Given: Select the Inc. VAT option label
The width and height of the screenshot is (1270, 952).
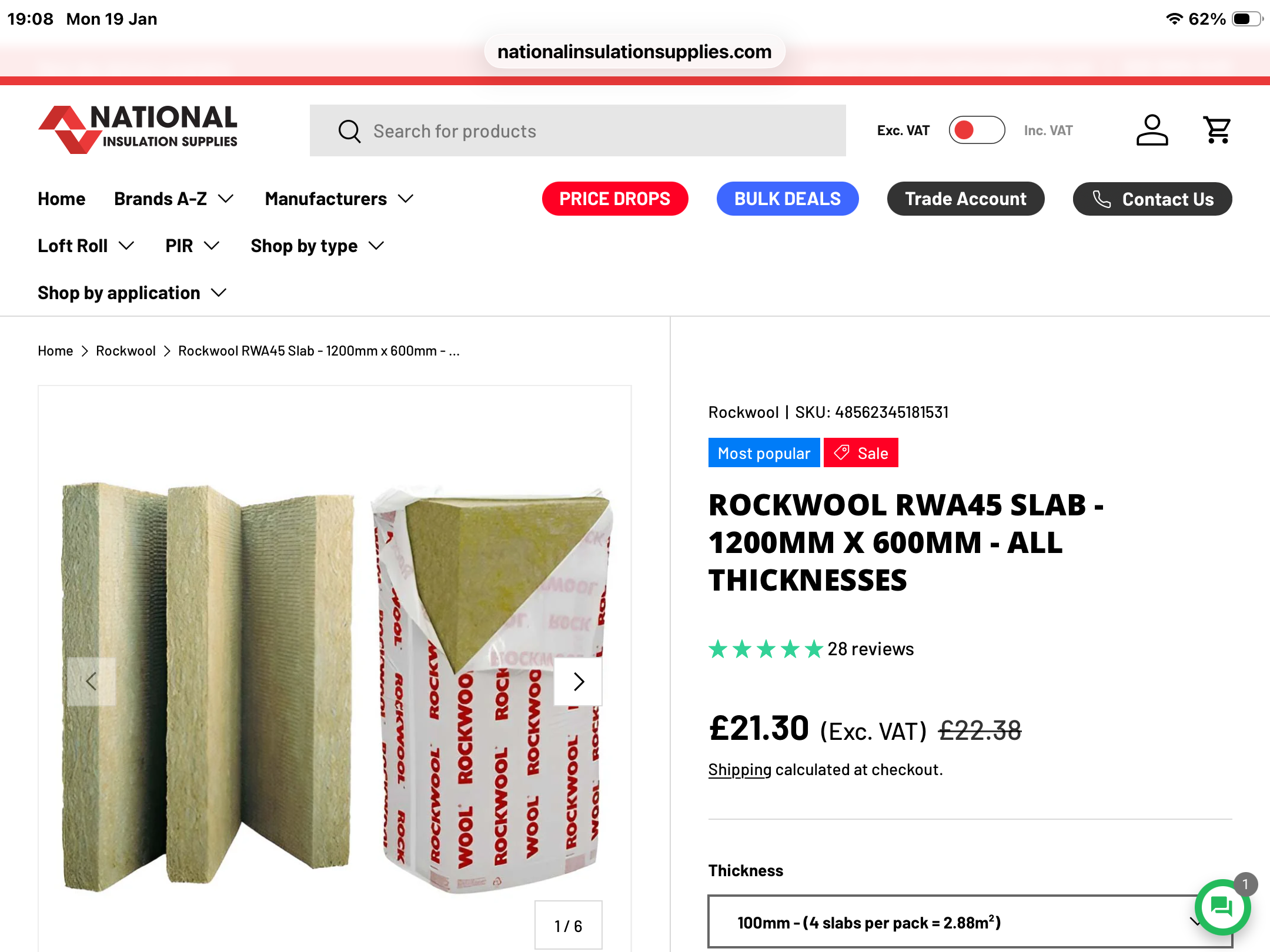Looking at the screenshot, I should 1048,130.
